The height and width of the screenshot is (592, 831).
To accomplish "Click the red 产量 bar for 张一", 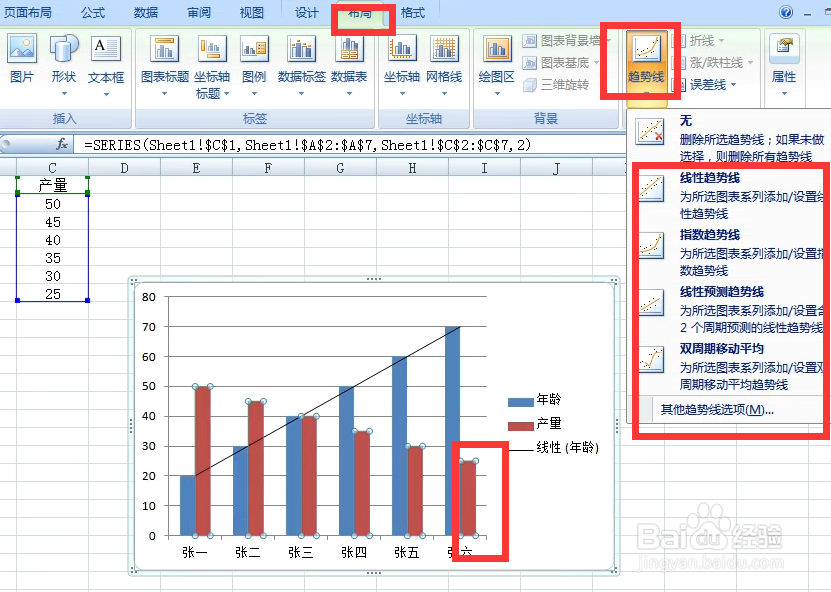I will point(202,461).
